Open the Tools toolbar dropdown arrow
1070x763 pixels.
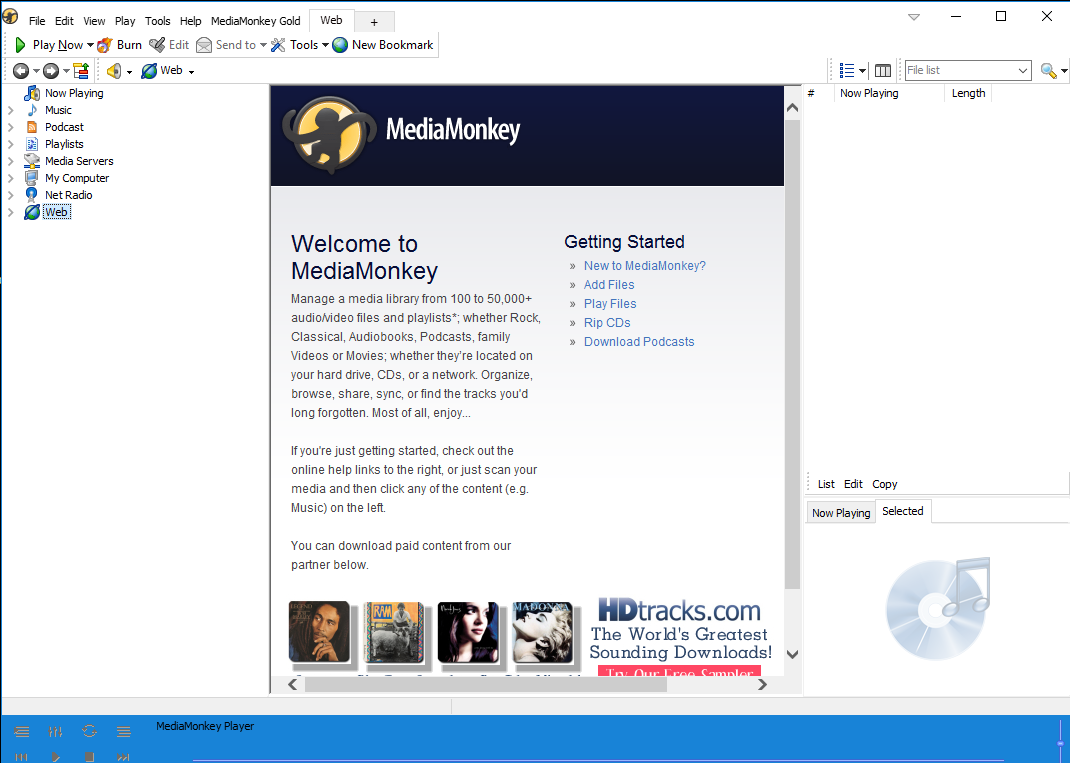coord(326,45)
